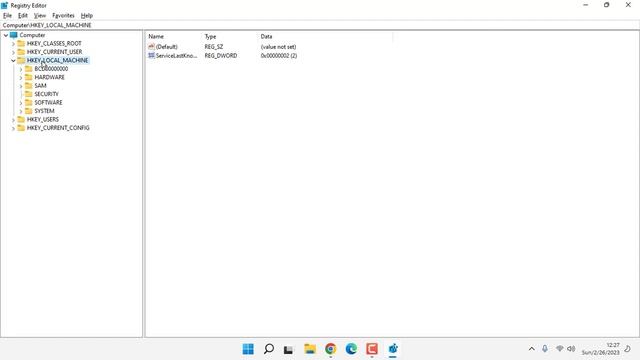Open the View menu
The height and width of the screenshot is (360, 640).
40,16
